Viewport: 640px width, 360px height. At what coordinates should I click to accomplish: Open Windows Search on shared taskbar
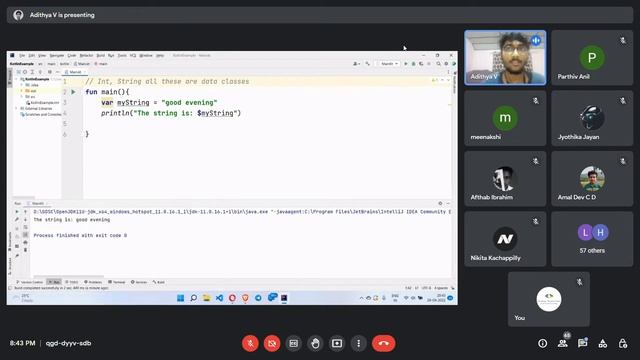click(x=193, y=298)
